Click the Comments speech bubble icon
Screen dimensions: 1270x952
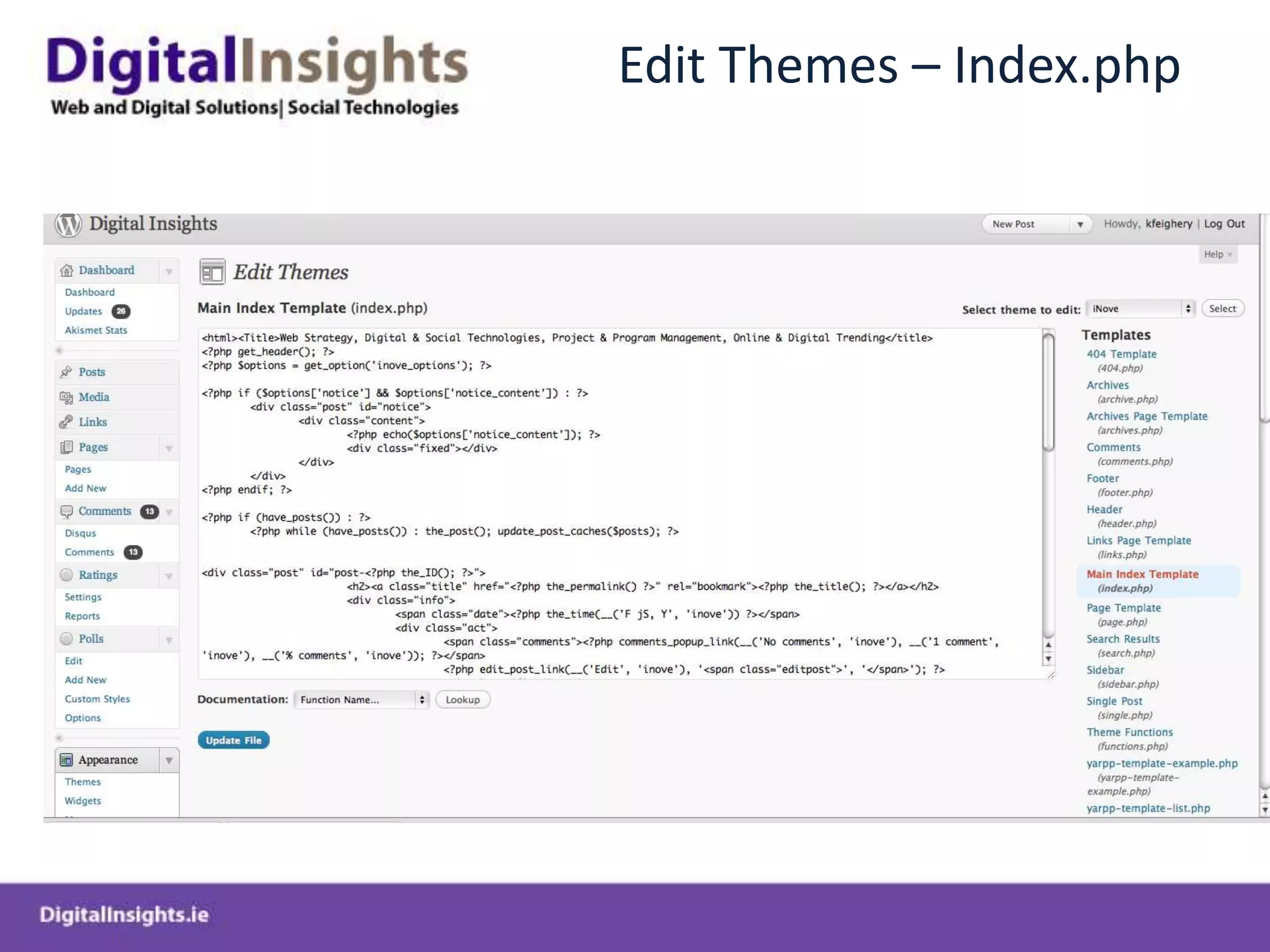(x=66, y=511)
